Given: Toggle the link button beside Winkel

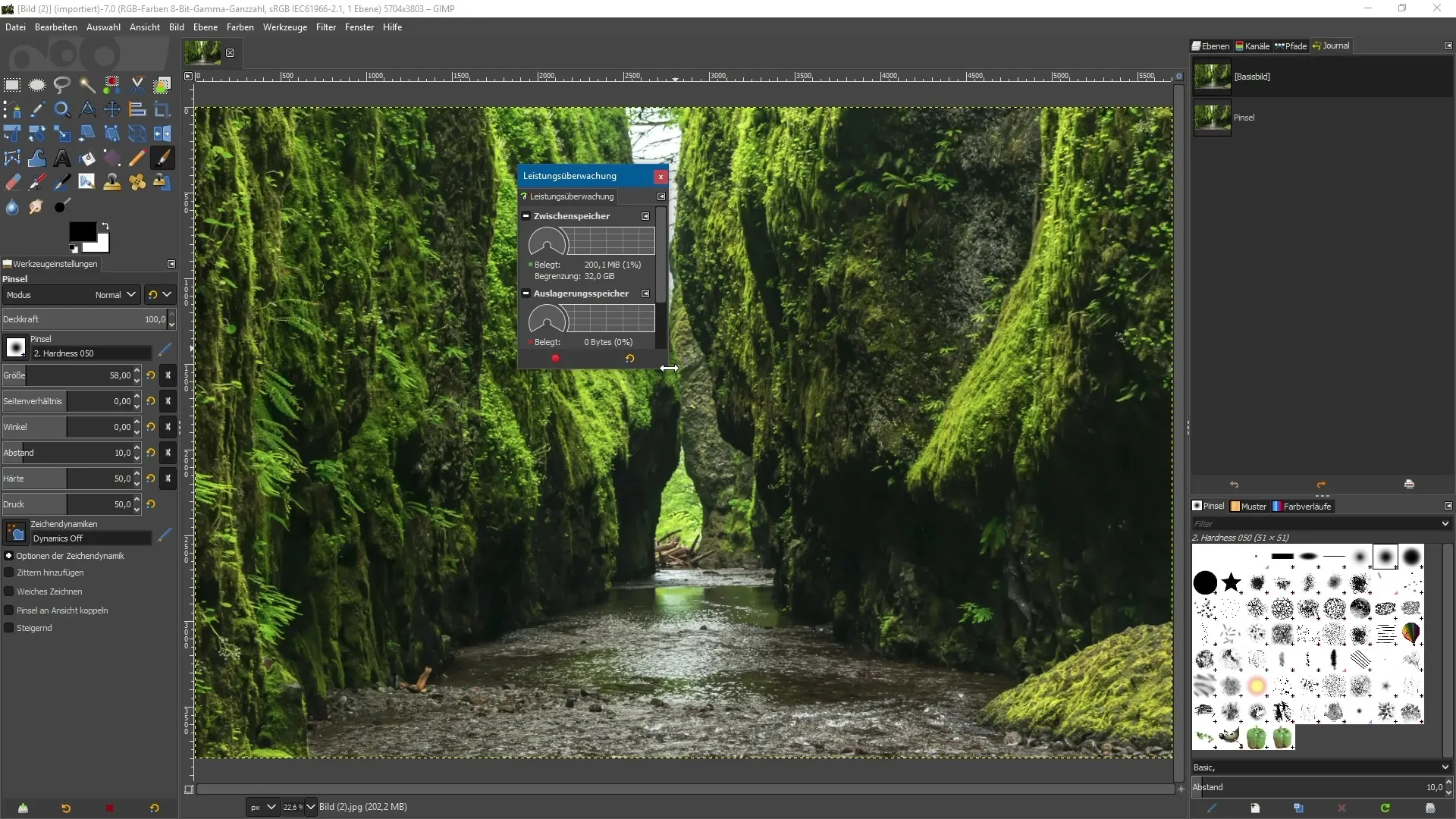Looking at the screenshot, I should coord(168,427).
